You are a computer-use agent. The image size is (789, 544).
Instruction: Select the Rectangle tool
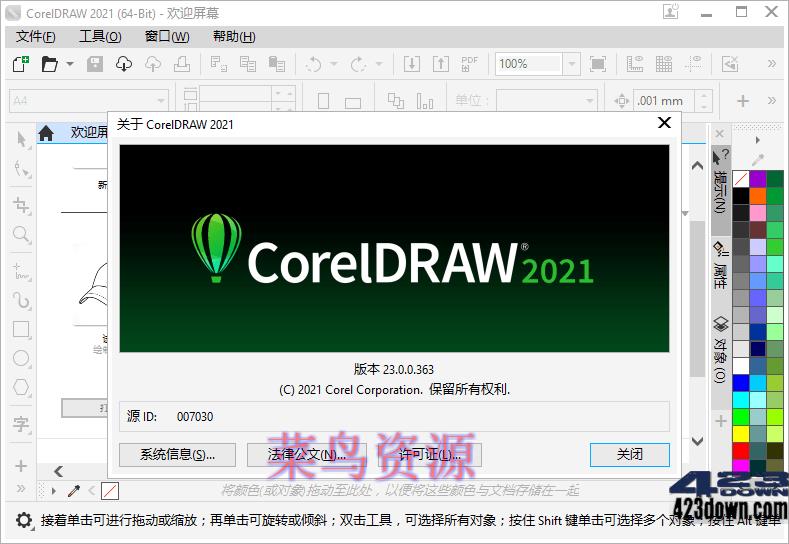[x=22, y=329]
